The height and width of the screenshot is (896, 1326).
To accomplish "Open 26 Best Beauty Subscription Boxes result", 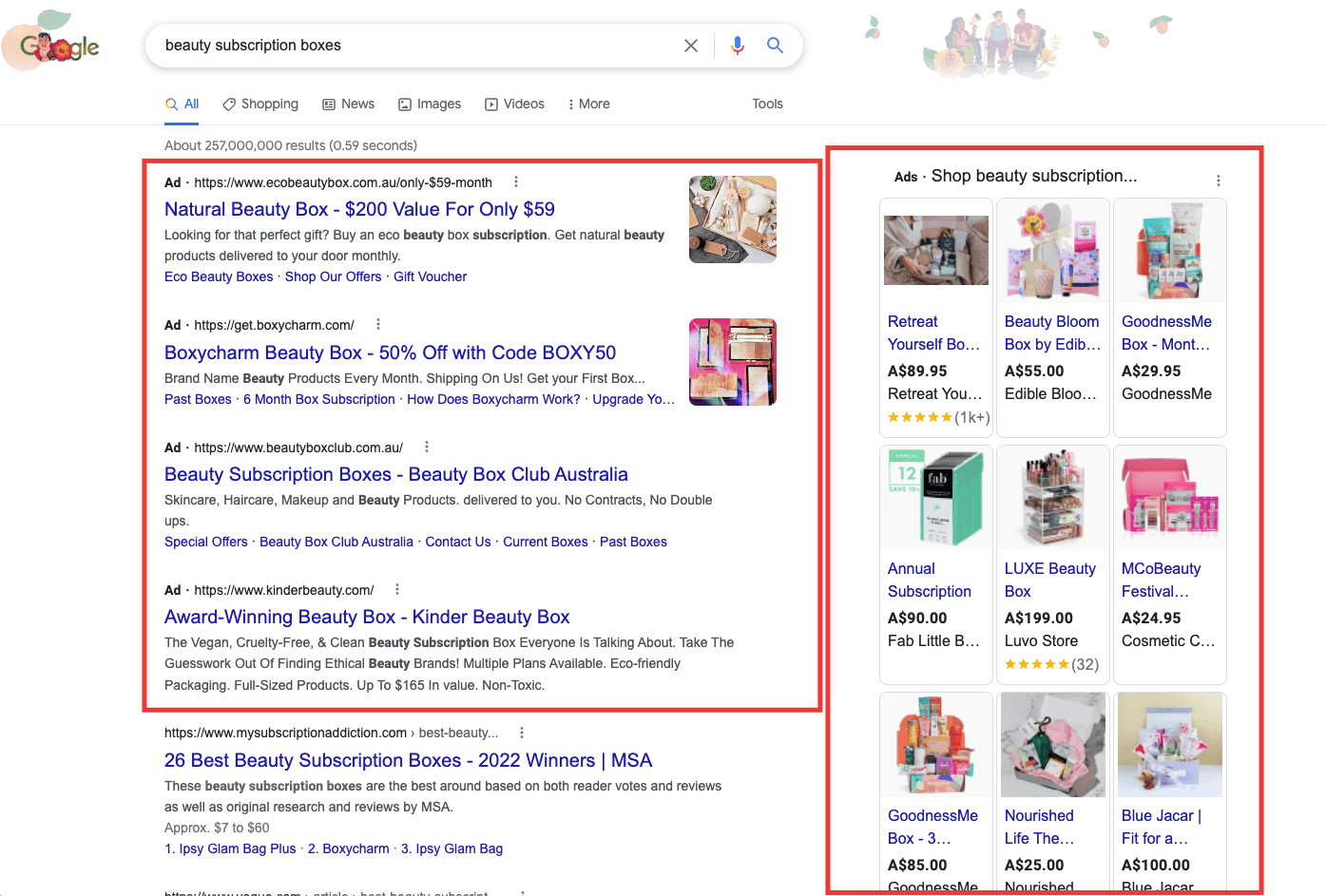I will pos(408,760).
